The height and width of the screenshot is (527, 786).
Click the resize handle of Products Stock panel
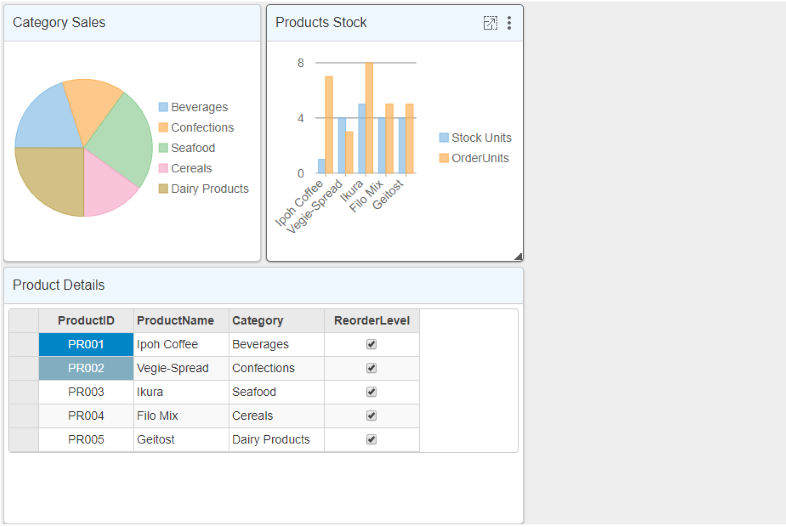pos(518,256)
